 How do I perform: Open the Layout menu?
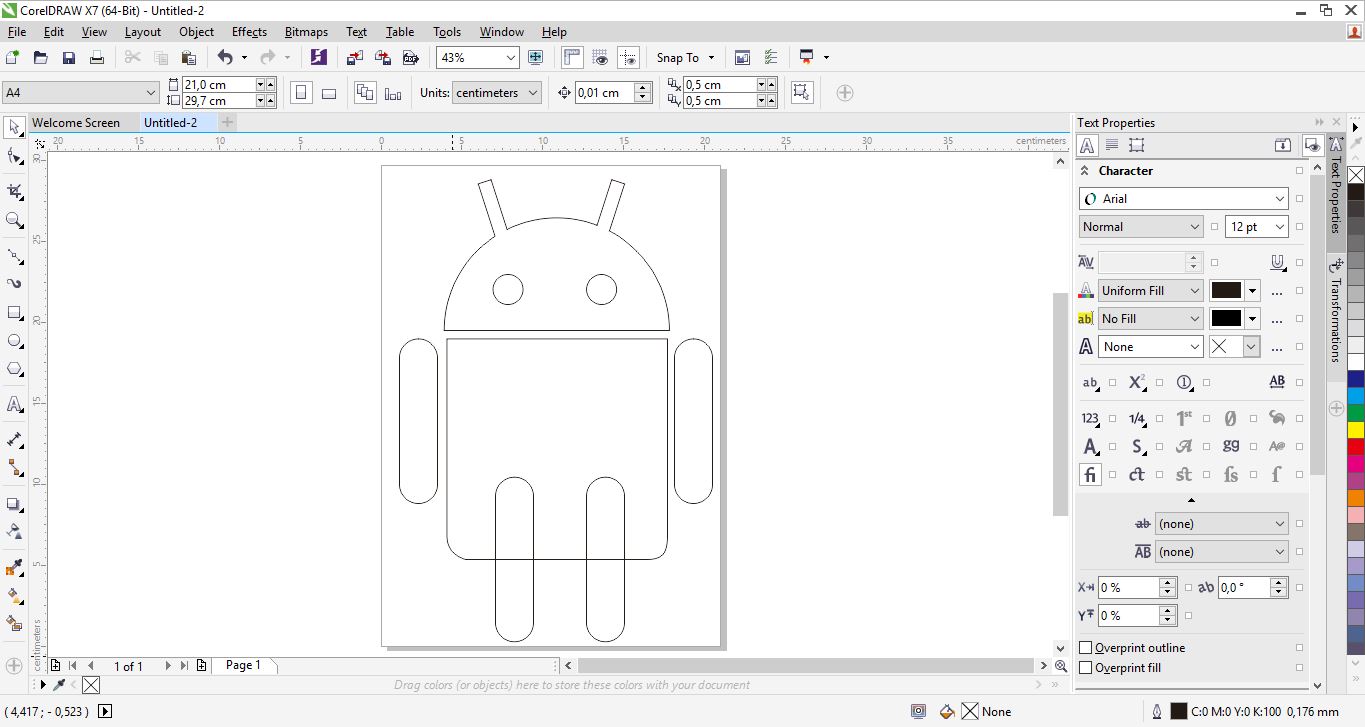tap(143, 32)
